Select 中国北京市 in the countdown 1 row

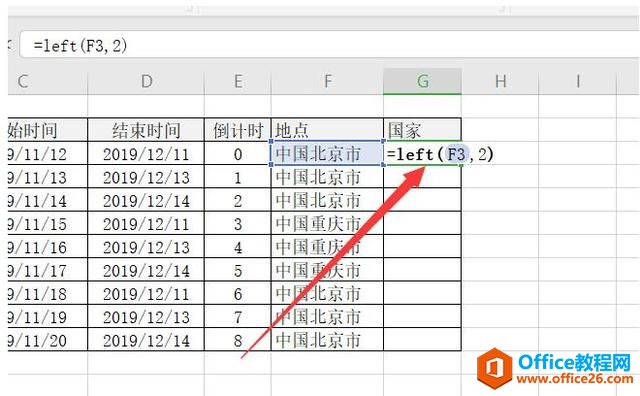click(x=327, y=177)
